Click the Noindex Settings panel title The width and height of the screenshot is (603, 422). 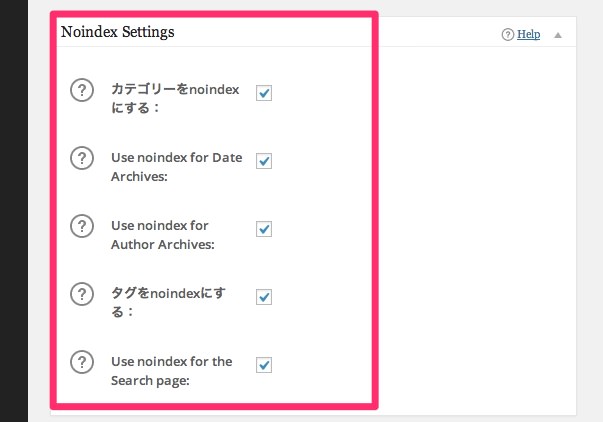(118, 32)
